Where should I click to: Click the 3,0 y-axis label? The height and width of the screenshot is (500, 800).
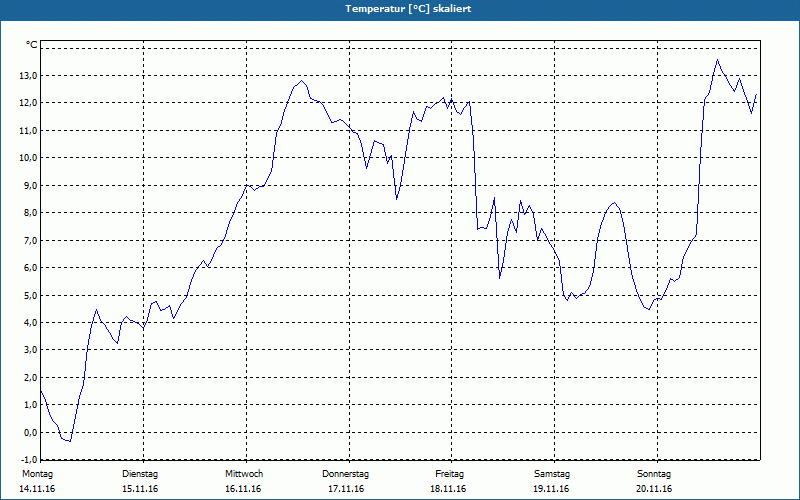click(31, 350)
